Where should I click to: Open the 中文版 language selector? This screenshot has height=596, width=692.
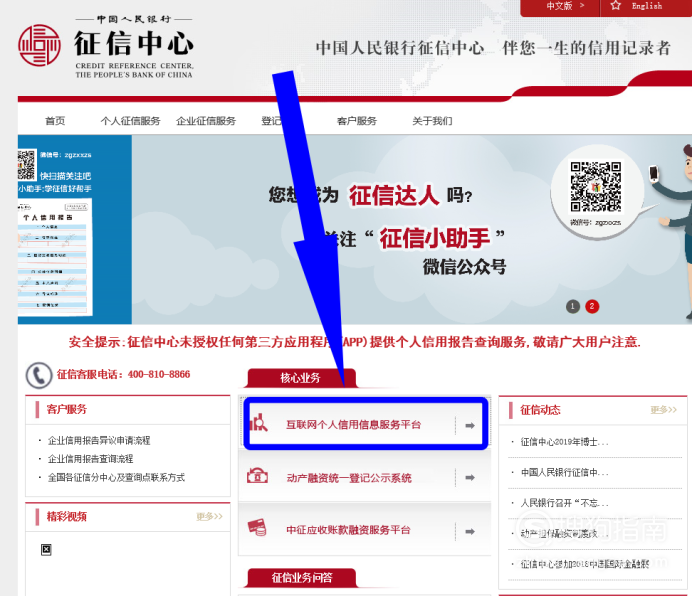coord(563,6)
